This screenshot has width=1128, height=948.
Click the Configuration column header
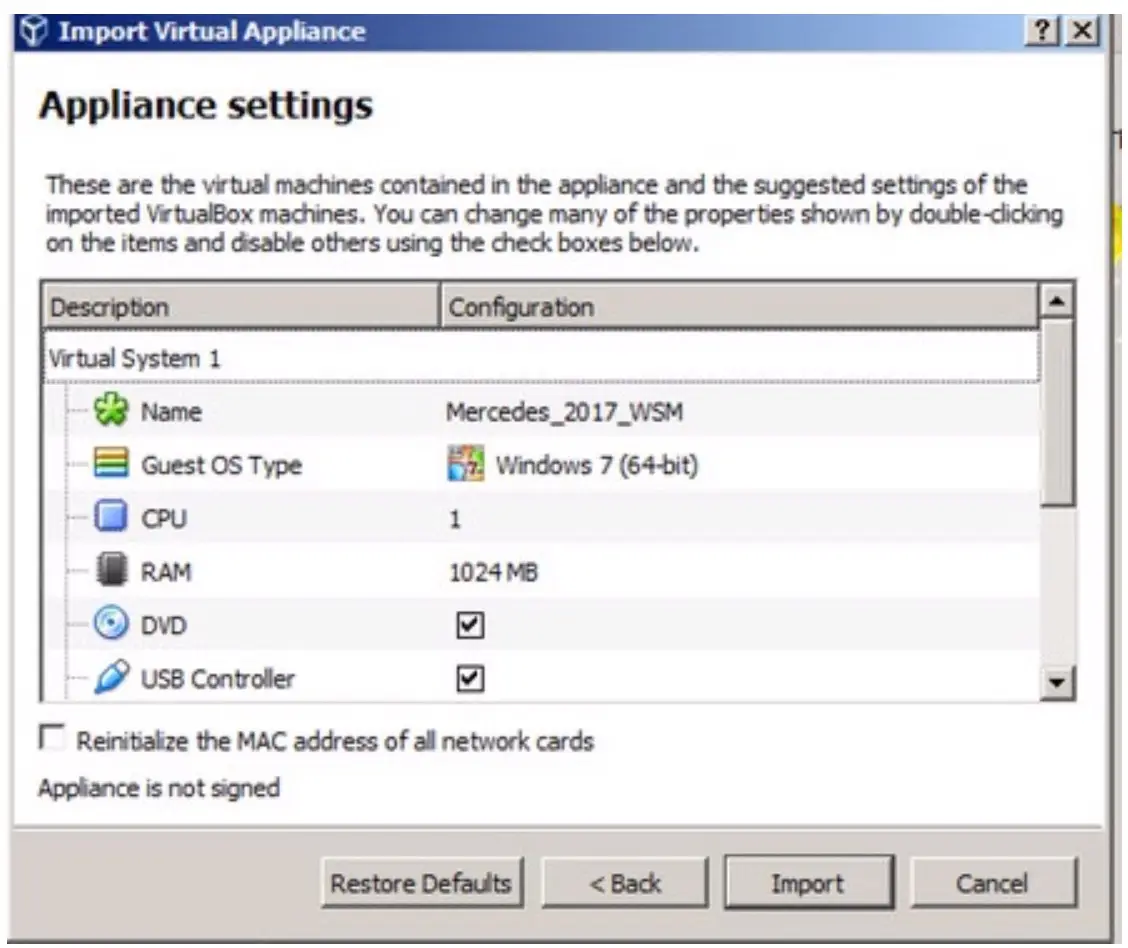pos(737,307)
